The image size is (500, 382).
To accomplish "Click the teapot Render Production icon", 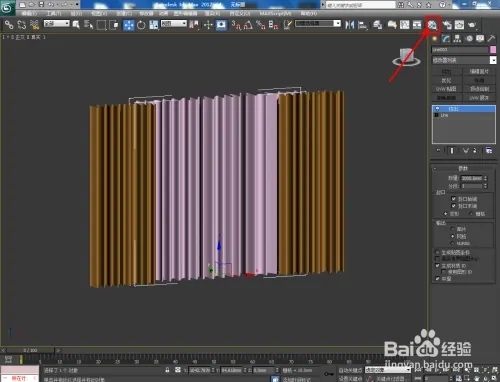I will (472, 25).
